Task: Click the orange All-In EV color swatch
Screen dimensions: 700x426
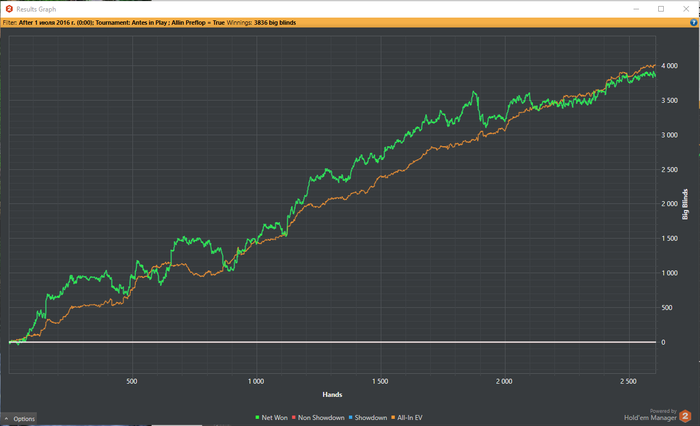Action: (393, 418)
